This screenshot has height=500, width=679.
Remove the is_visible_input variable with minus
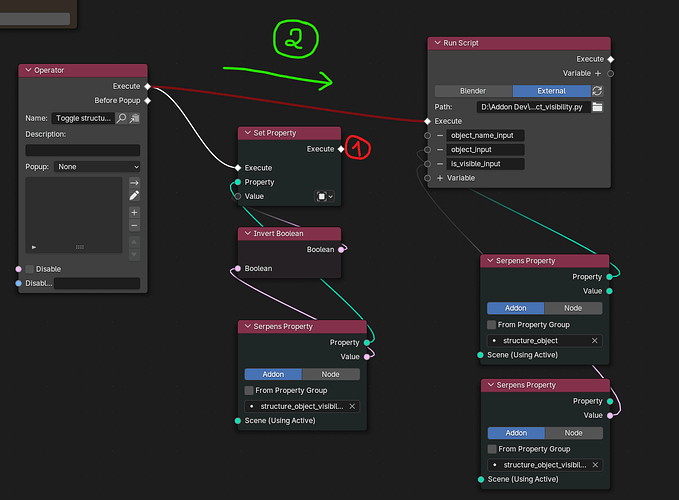coord(440,163)
